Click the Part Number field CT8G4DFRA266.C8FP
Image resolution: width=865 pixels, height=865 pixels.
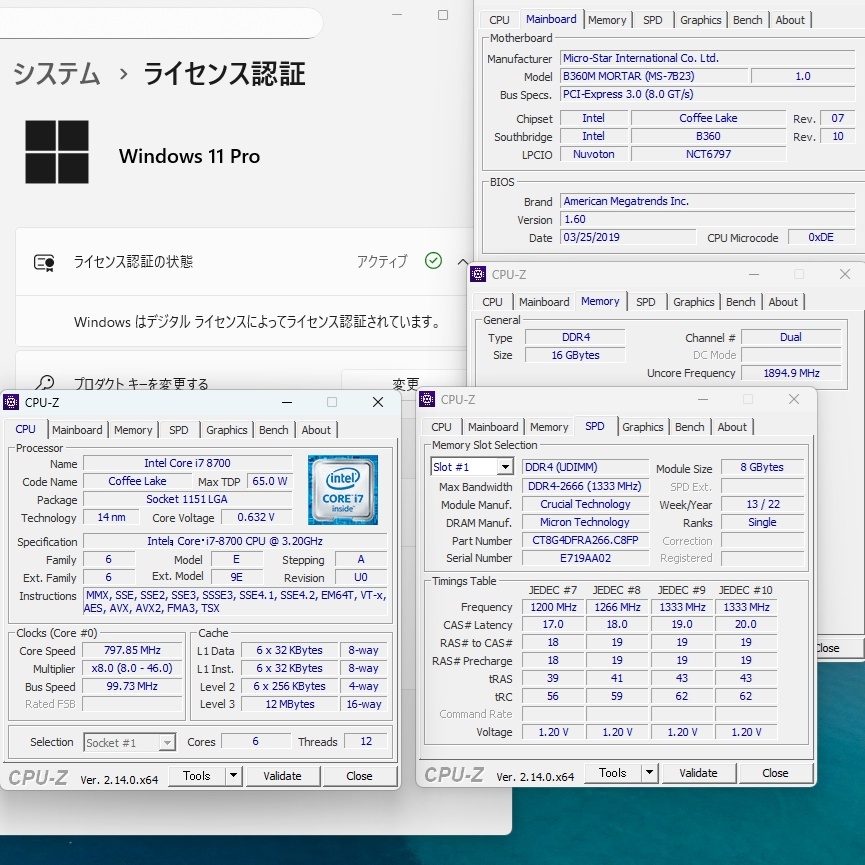pos(585,541)
